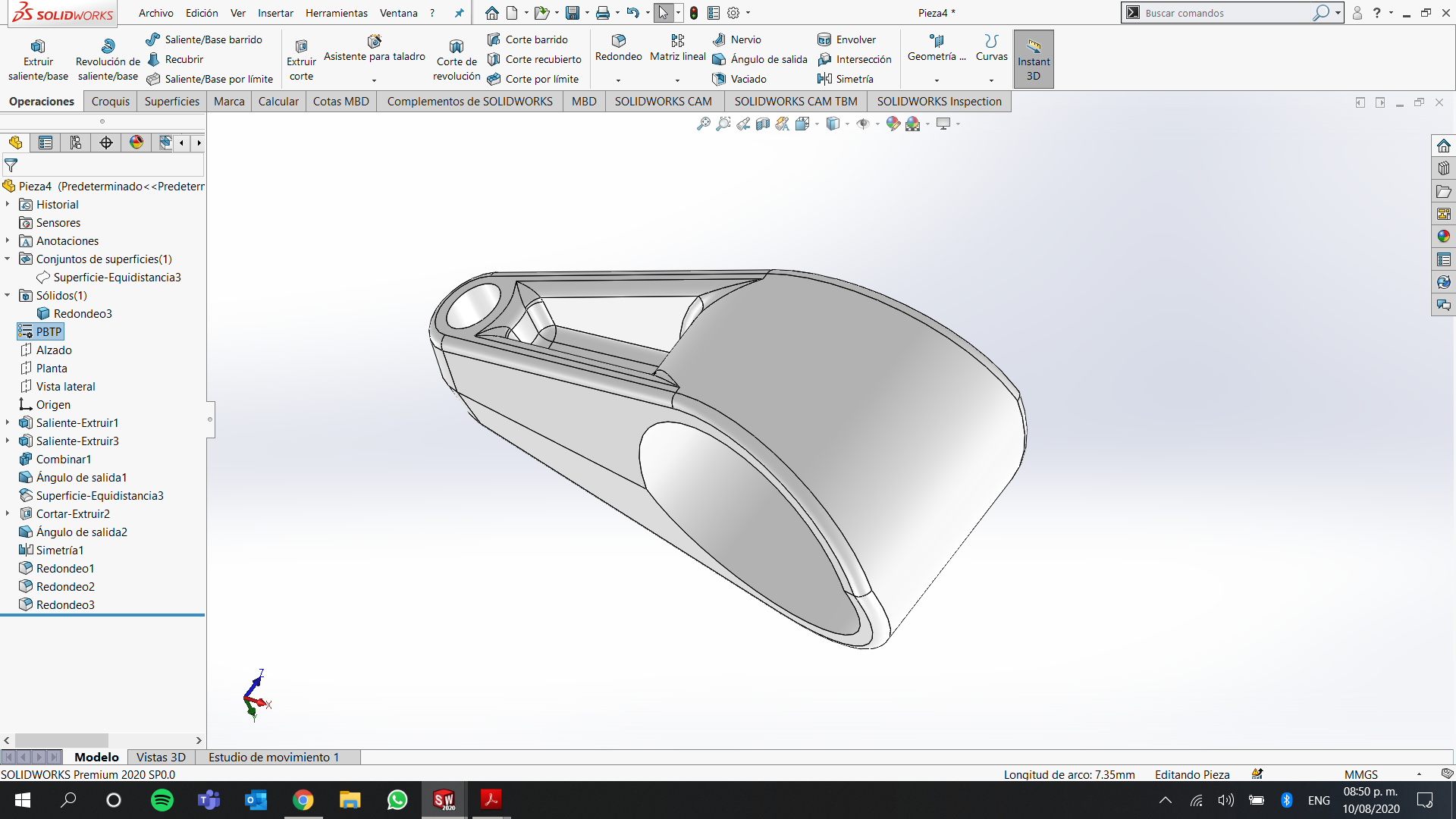Viewport: 1456px width, 819px height.
Task: Open the DisplayManager appearance tab icon
Action: [x=136, y=143]
